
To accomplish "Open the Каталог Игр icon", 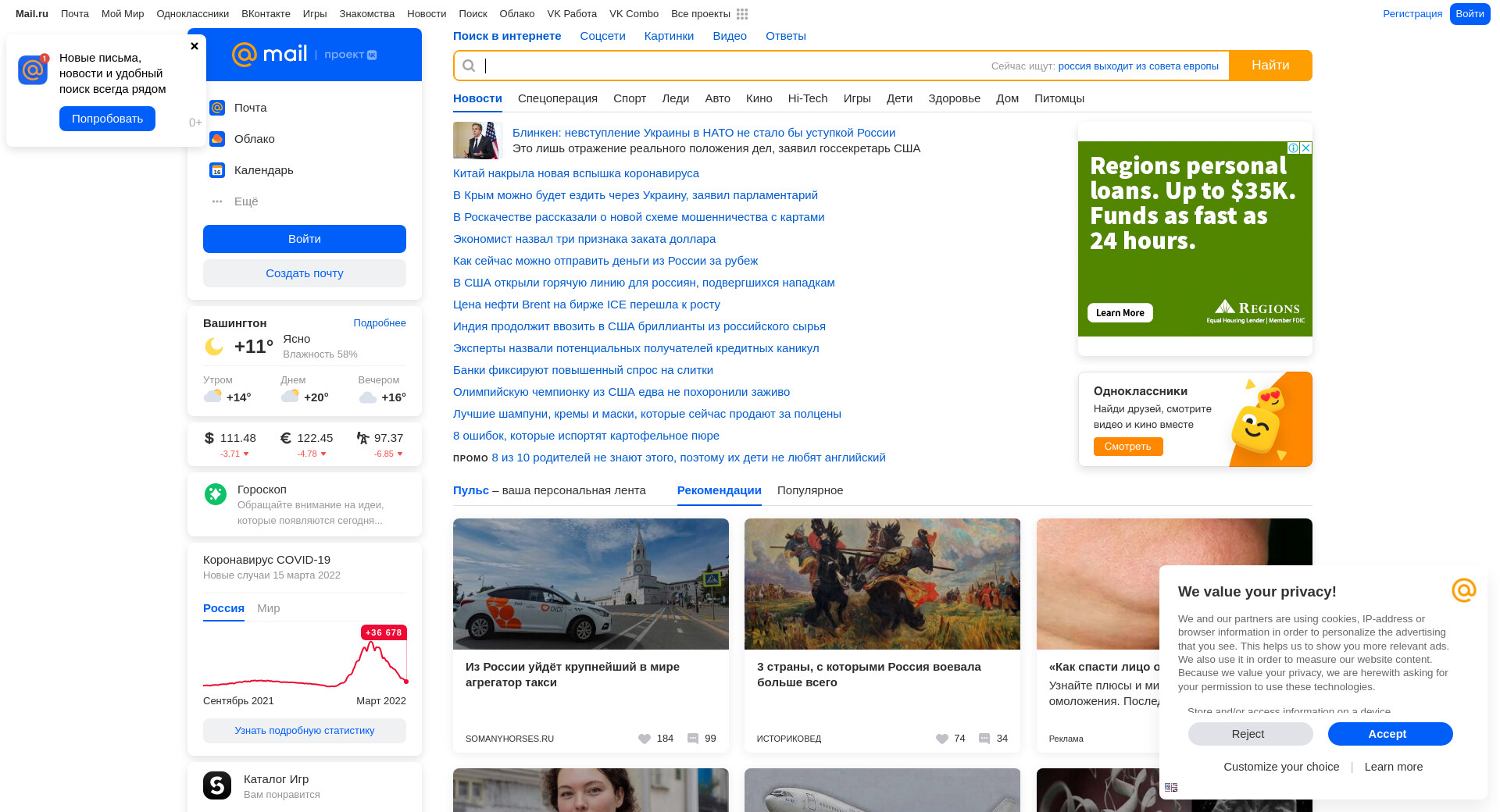I will pyautogui.click(x=217, y=785).
